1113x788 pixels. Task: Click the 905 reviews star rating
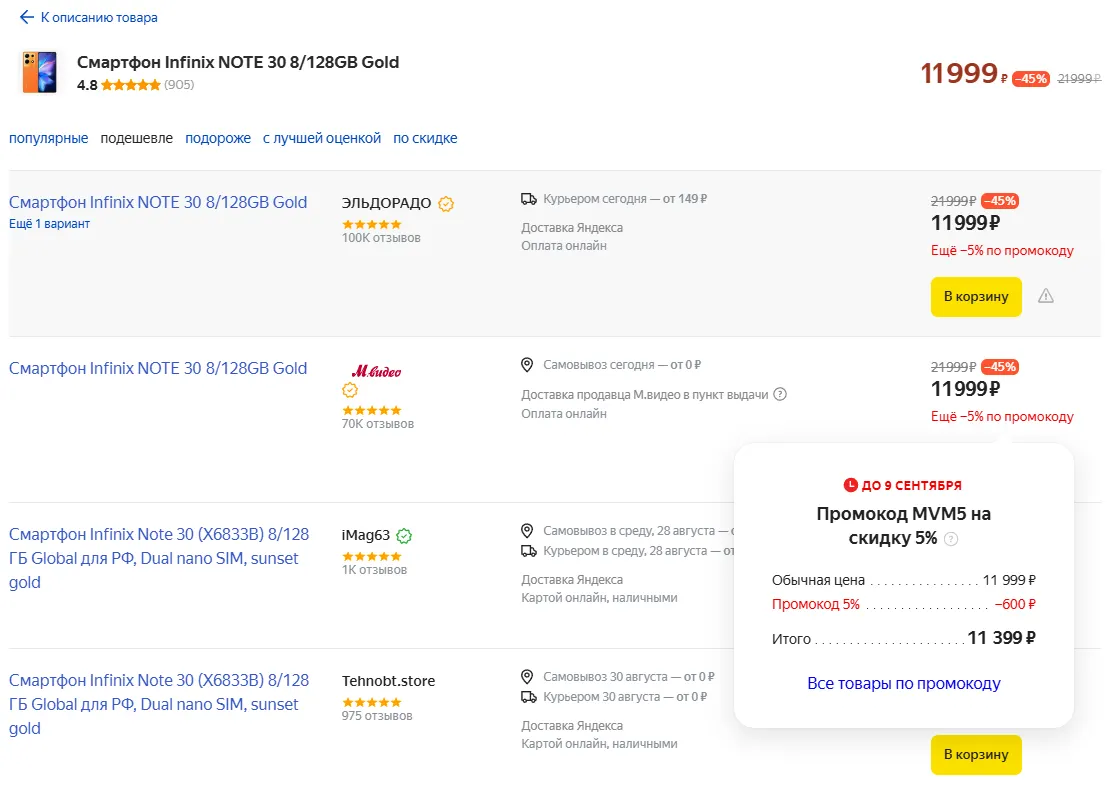coord(130,86)
